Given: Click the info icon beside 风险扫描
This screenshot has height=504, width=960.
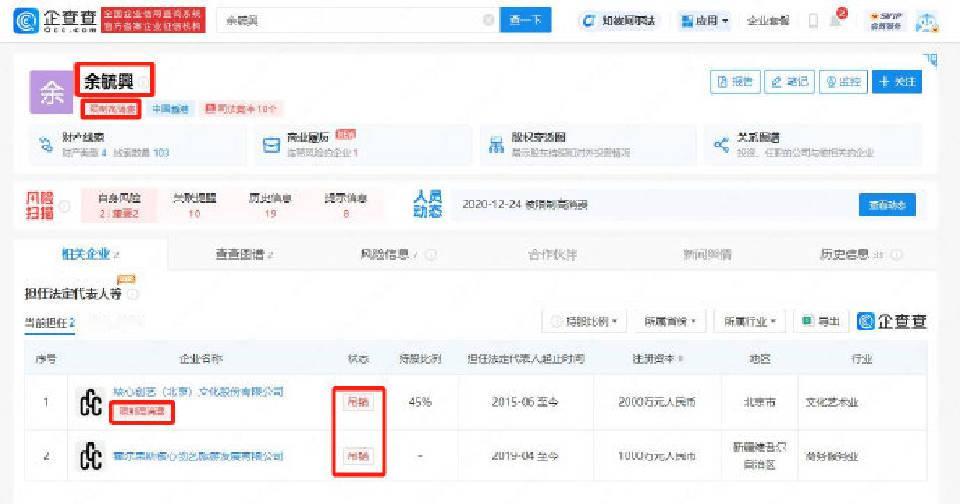Looking at the screenshot, I should coord(65,206).
